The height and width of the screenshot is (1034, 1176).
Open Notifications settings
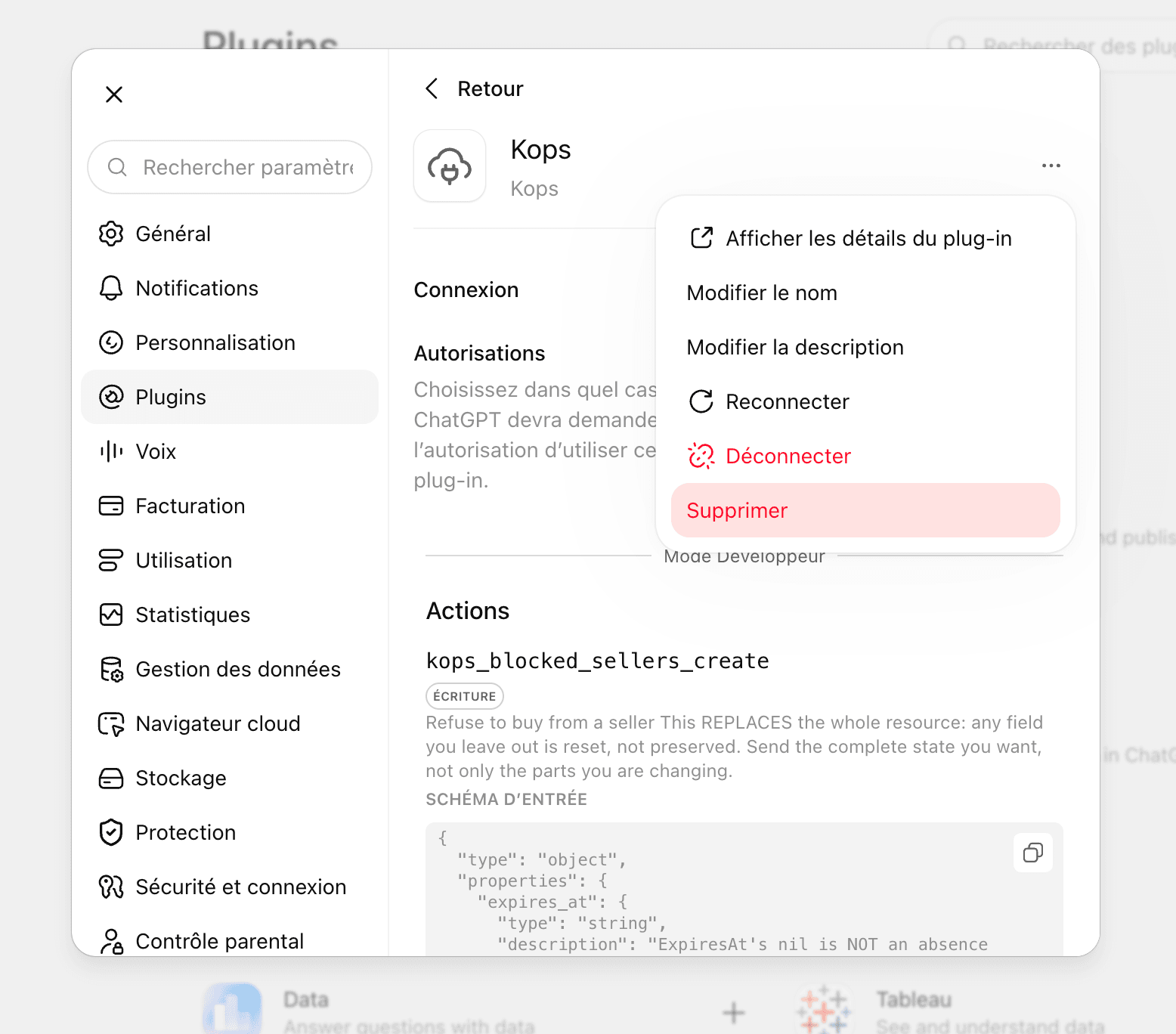(230, 288)
